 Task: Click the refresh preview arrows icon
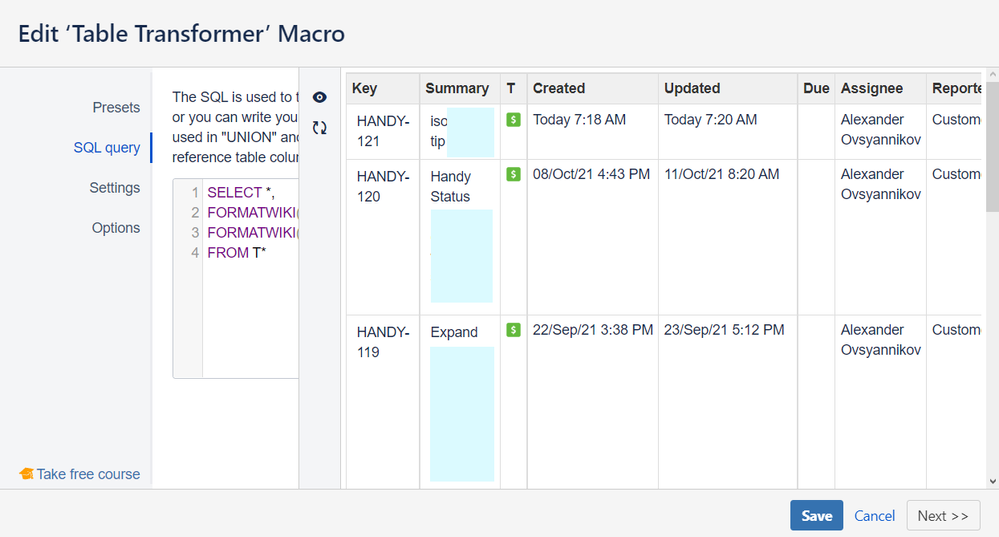[x=320, y=128]
